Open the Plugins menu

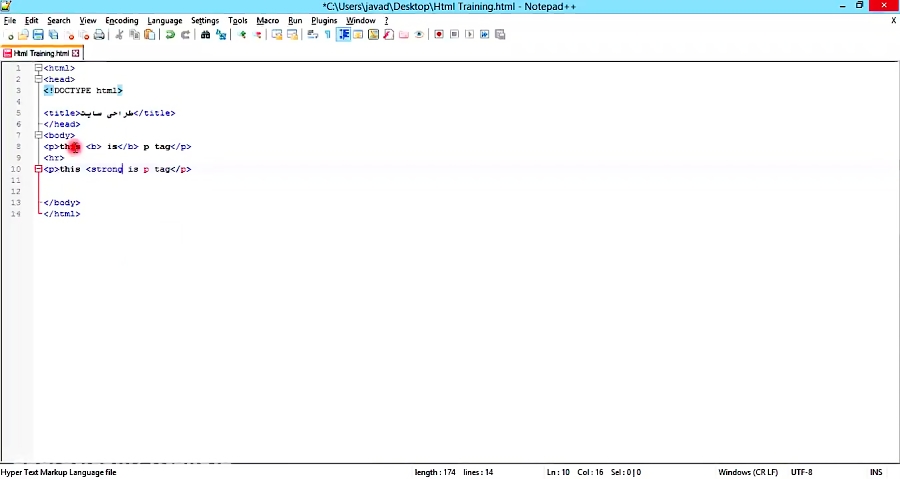[324, 20]
